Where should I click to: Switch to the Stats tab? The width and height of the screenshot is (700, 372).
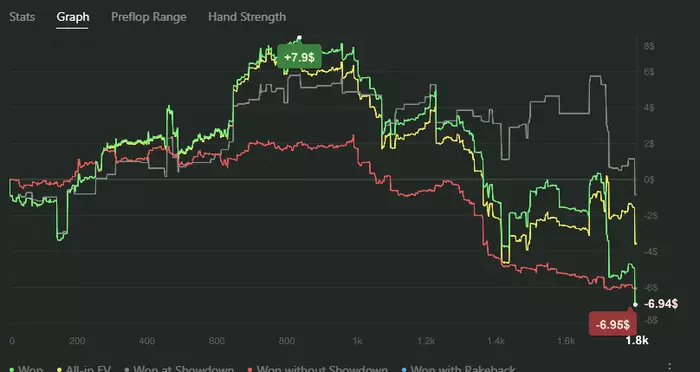click(22, 17)
